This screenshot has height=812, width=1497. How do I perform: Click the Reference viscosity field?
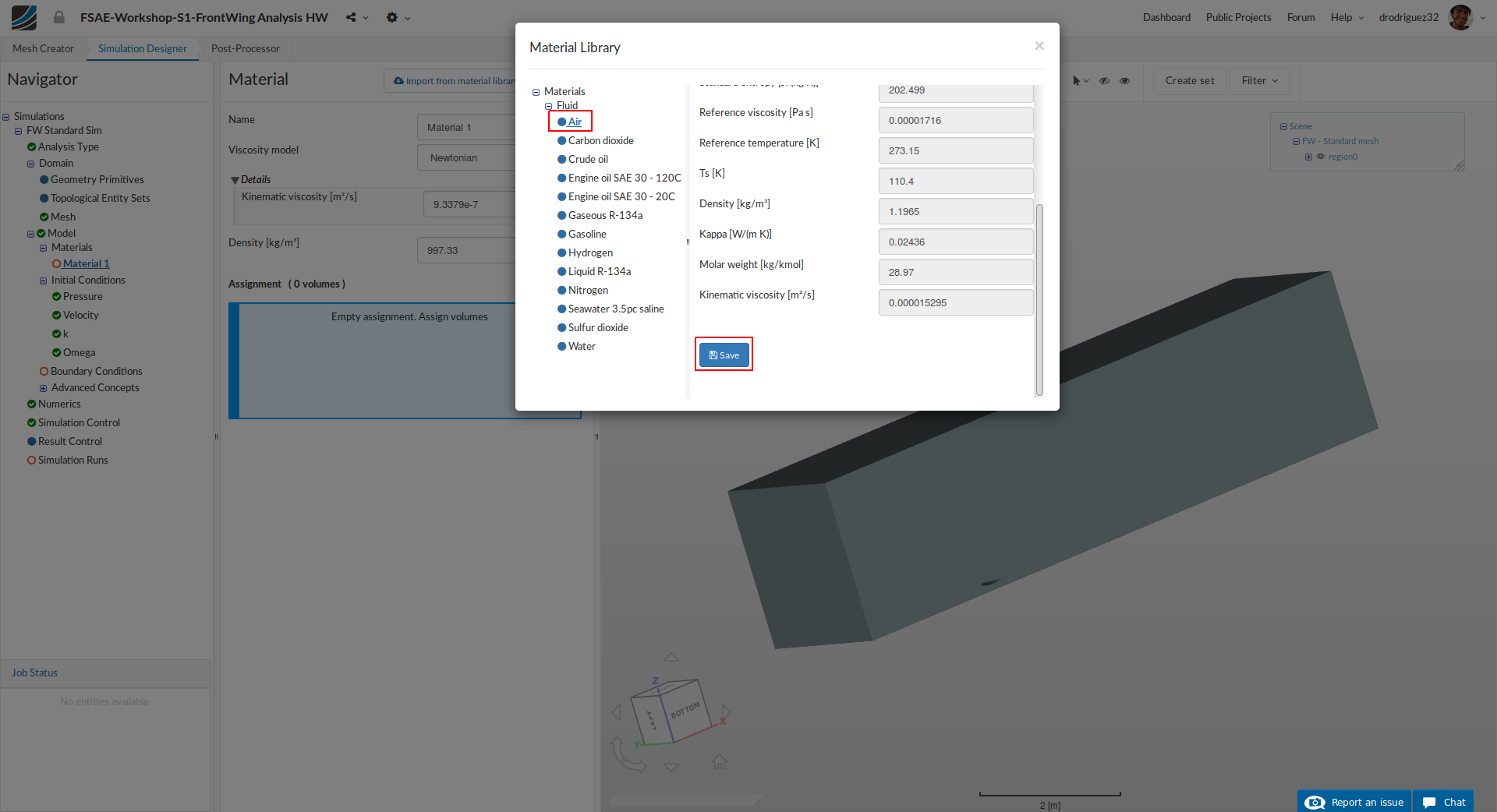coord(956,120)
